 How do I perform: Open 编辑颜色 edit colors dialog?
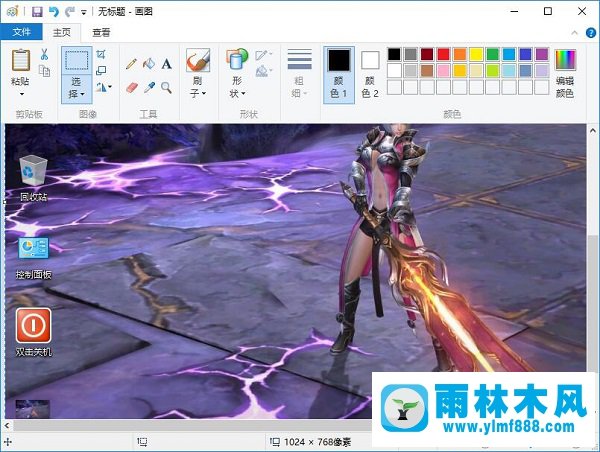coord(565,73)
